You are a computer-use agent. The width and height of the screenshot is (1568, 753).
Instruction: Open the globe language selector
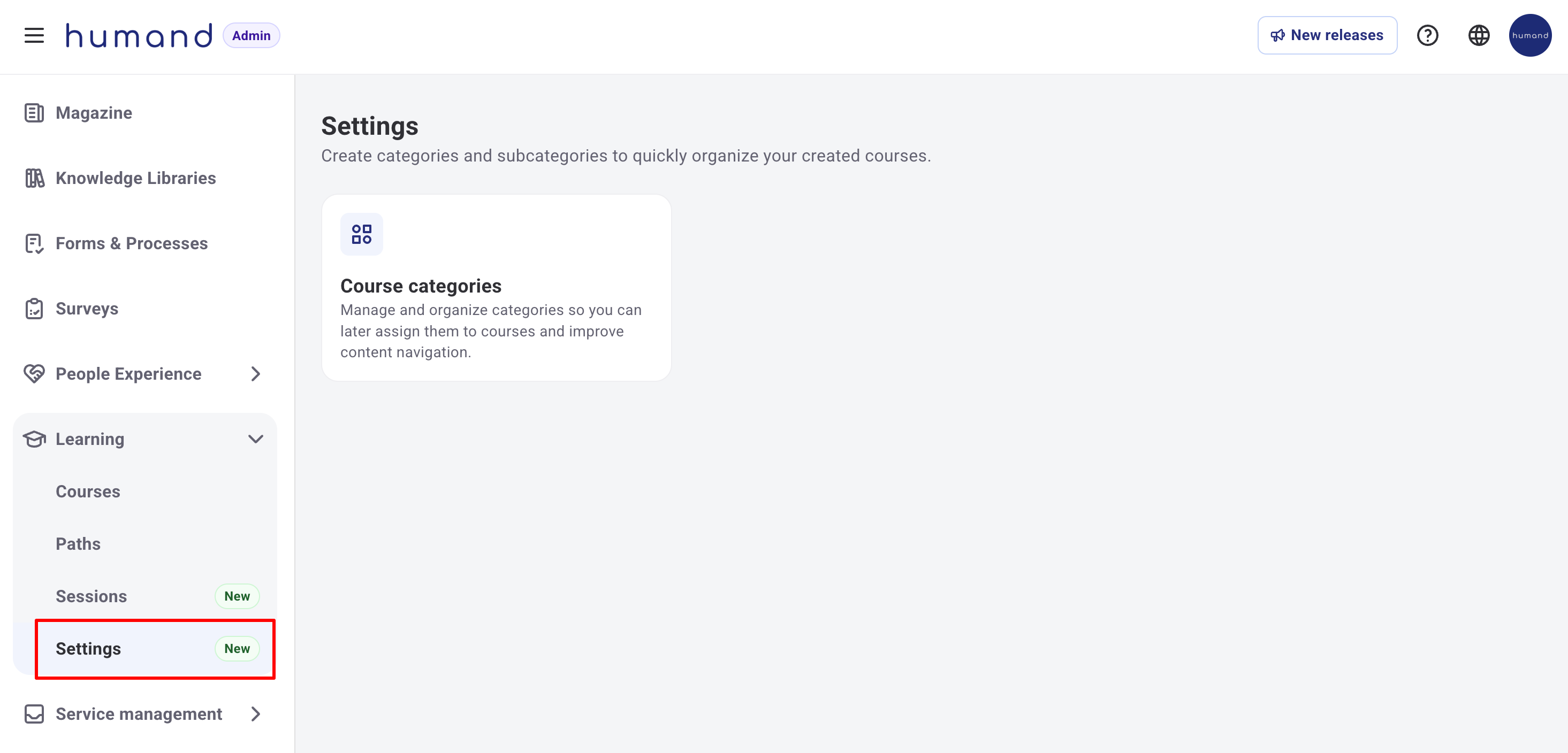(x=1479, y=35)
